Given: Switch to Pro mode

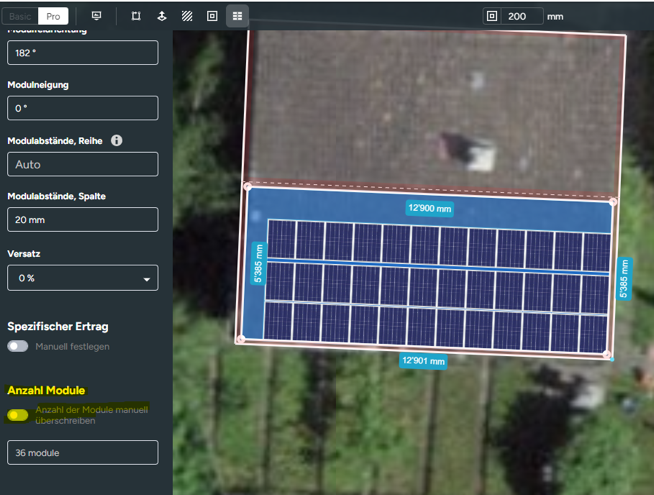Looking at the screenshot, I should click(x=55, y=16).
